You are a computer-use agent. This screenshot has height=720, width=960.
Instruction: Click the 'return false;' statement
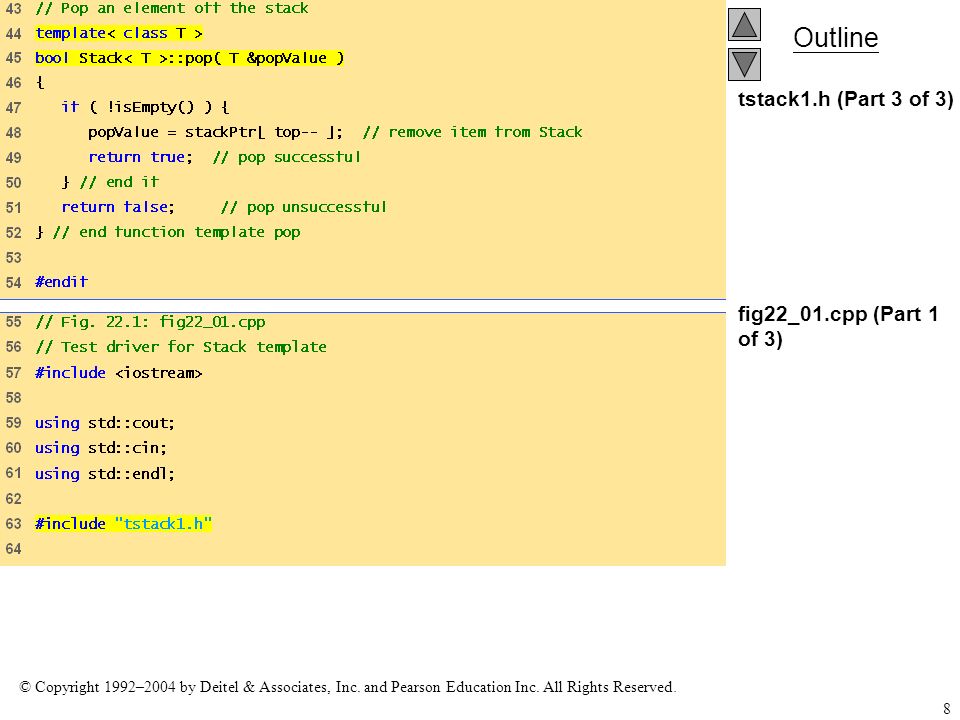click(x=118, y=207)
